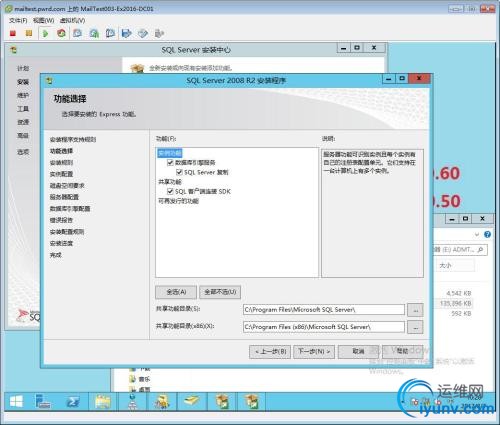Click the orange Shut Down VM toolbar icon

(29, 33)
